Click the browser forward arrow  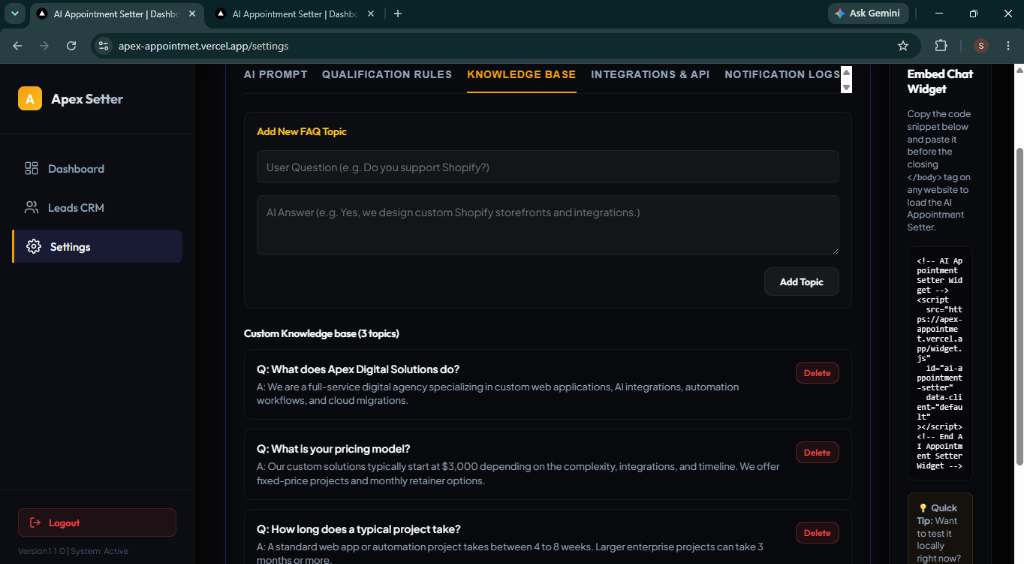pos(44,46)
